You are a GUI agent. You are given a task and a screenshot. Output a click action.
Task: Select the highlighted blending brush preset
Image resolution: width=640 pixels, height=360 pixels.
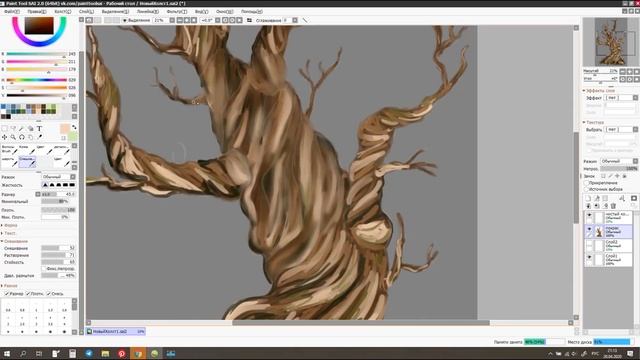click(27, 162)
